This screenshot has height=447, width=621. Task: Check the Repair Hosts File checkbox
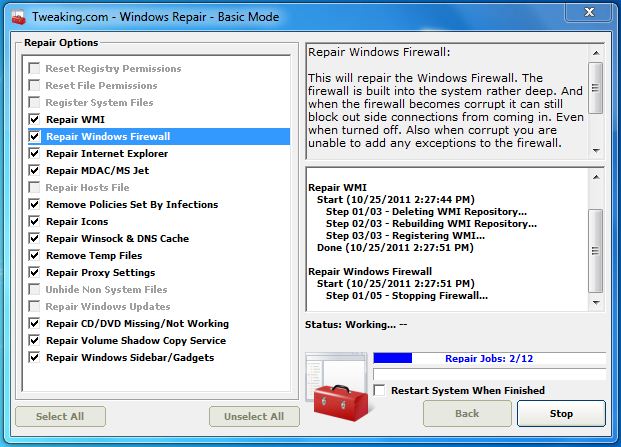(34, 187)
